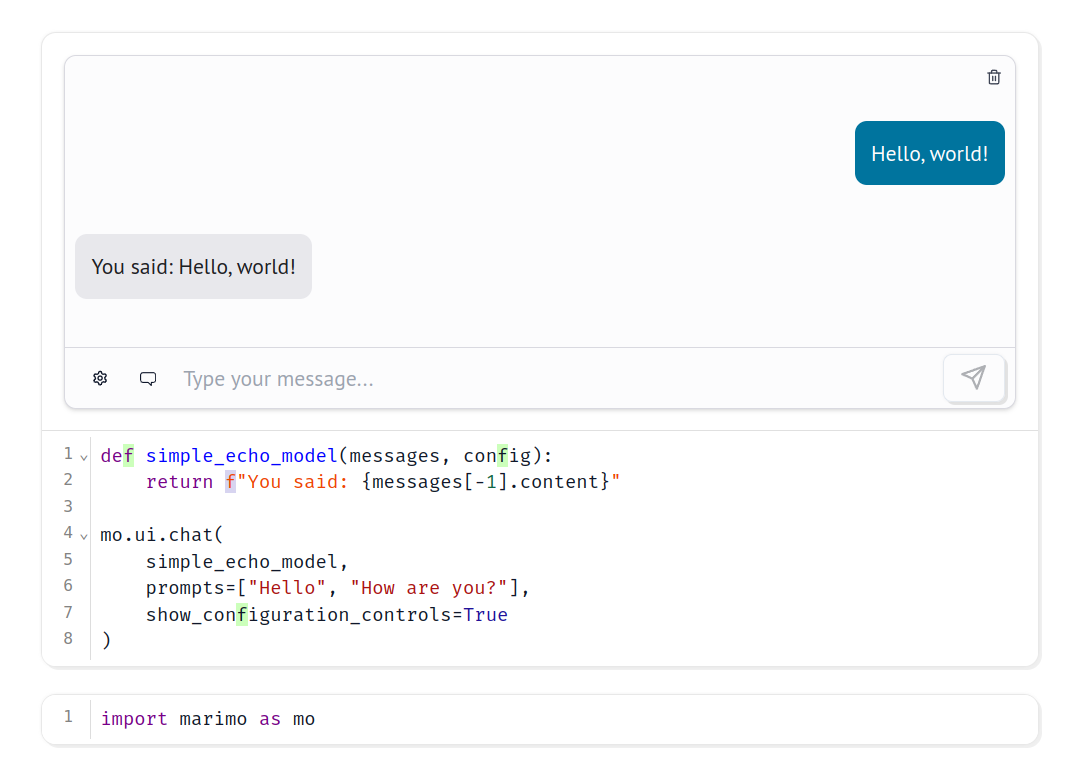Click the simple_echo_model name in the def line
This screenshot has height=783, width=1074.
pos(241,456)
